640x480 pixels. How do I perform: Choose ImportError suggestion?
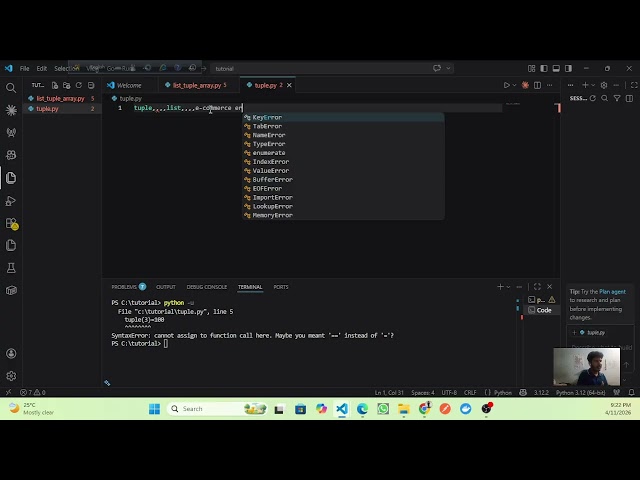coord(343,198)
